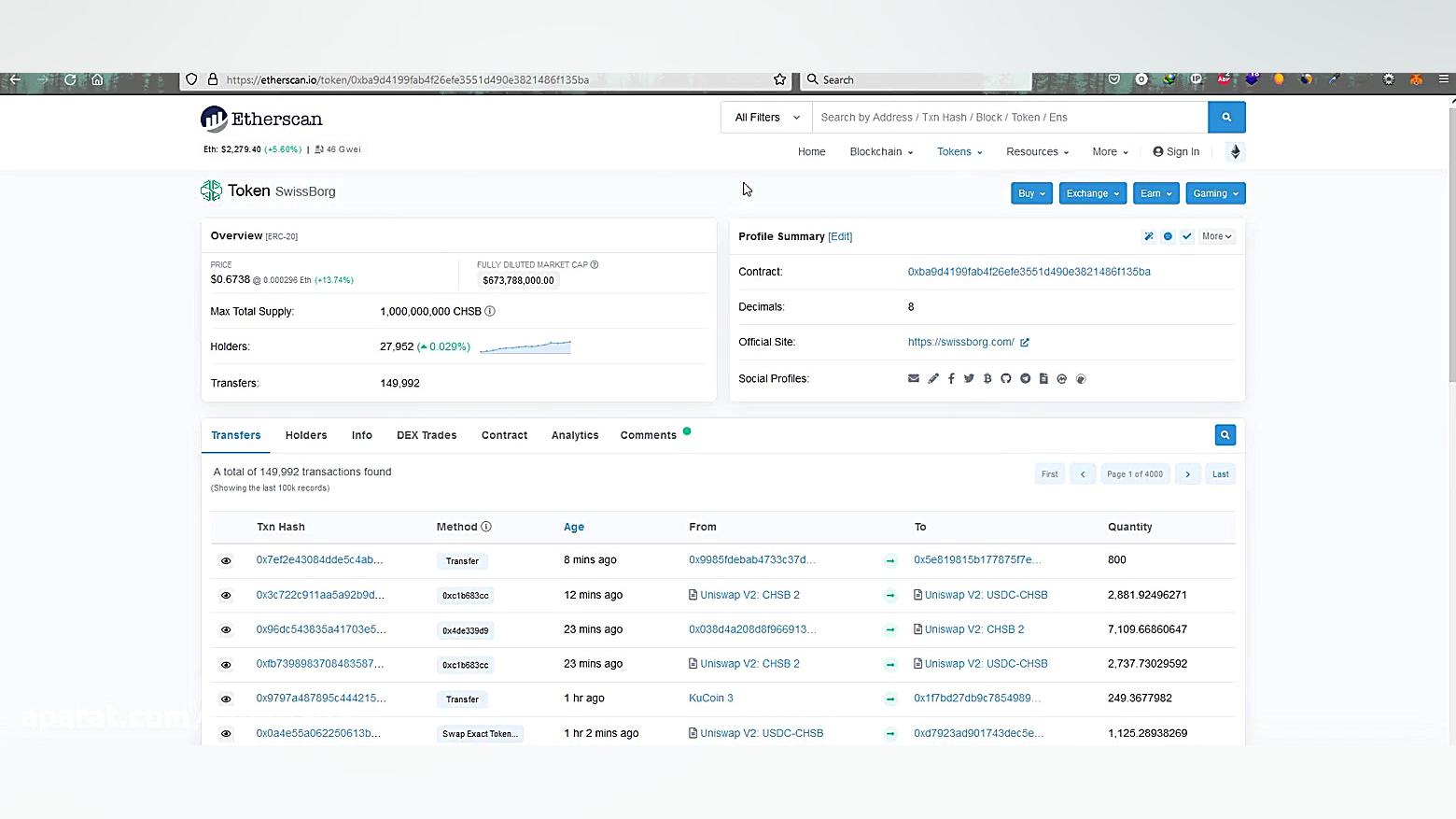Open the Firefox hamburger menu
1456x819 pixels.
1443,79
